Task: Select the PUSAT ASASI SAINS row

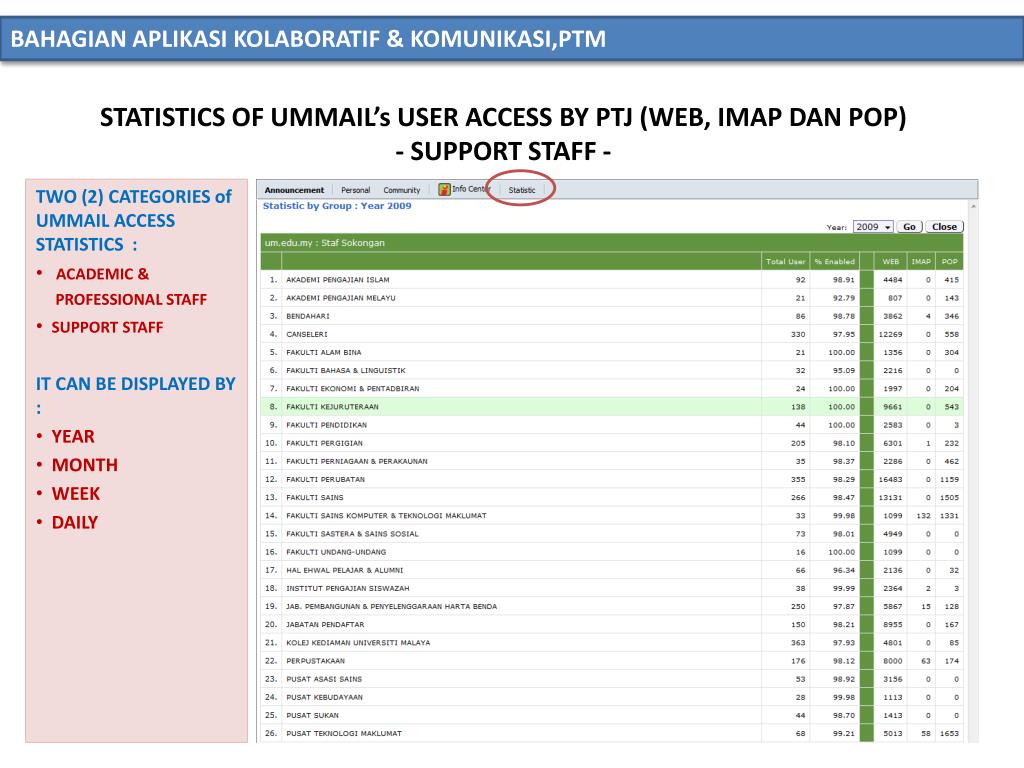Action: 611,679
